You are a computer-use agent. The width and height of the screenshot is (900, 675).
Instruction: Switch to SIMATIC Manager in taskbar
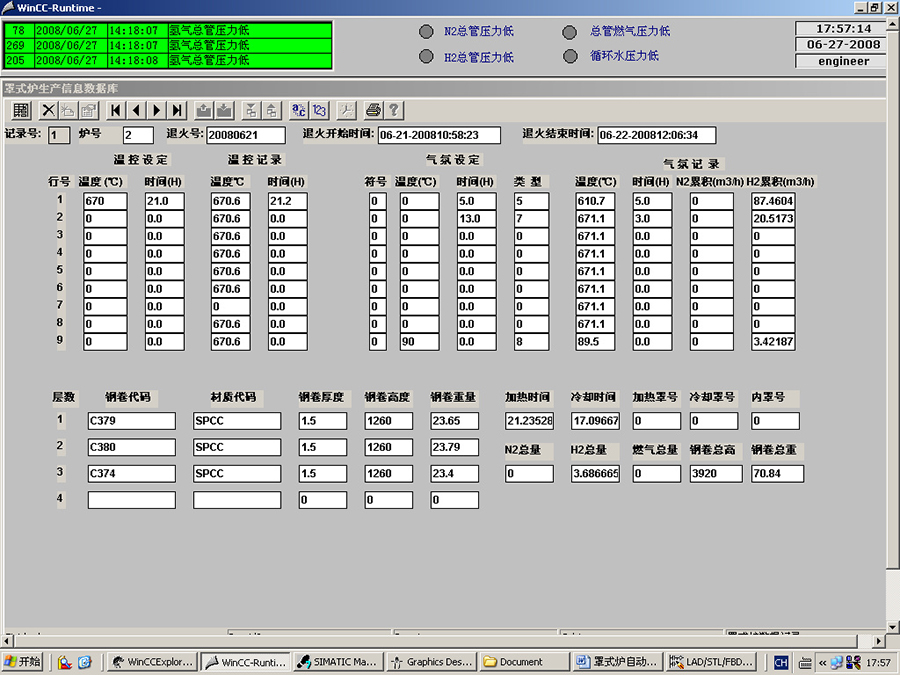337,662
